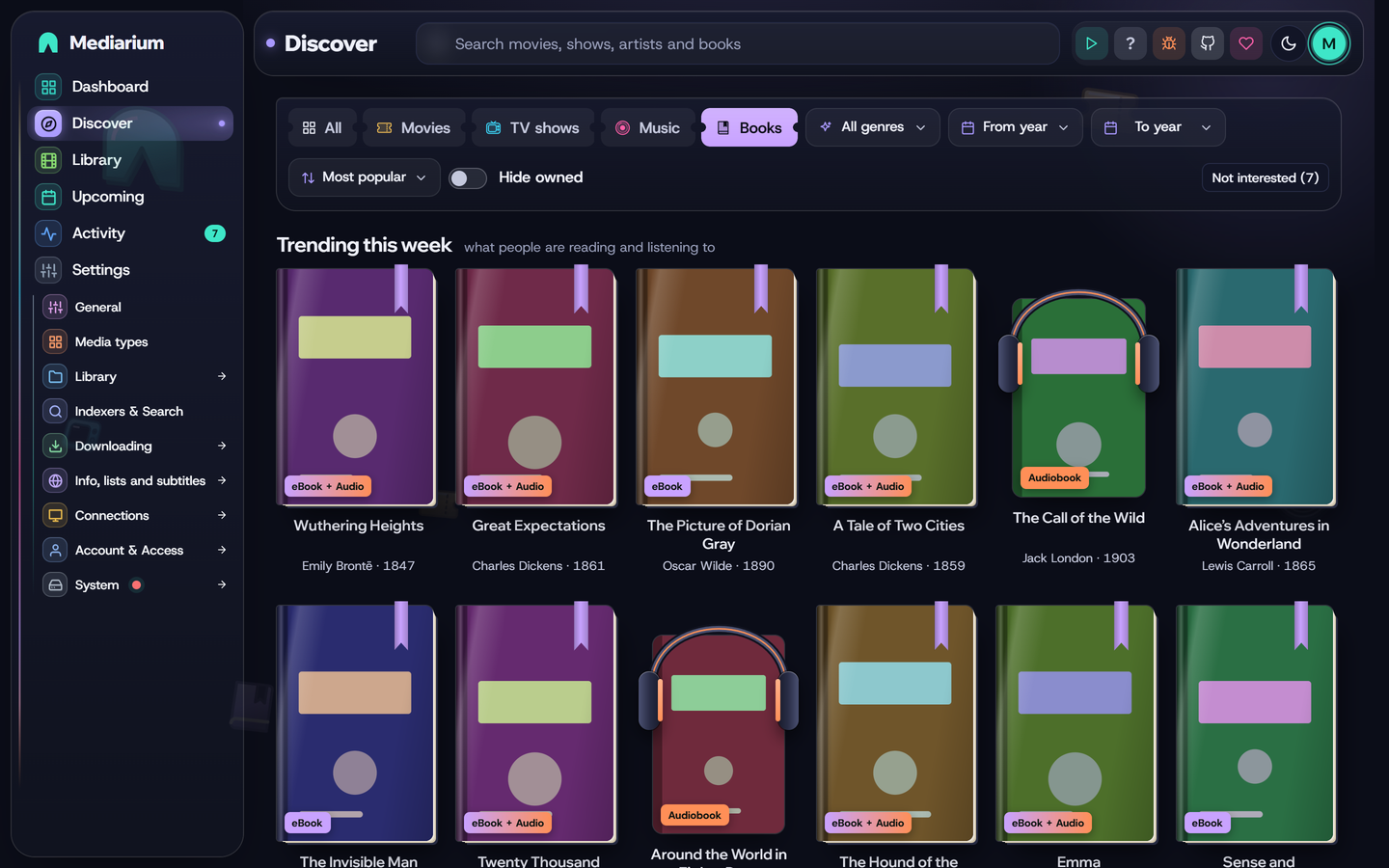Click the Not interested (7) button
This screenshot has height=868, width=1389.
tap(1265, 177)
